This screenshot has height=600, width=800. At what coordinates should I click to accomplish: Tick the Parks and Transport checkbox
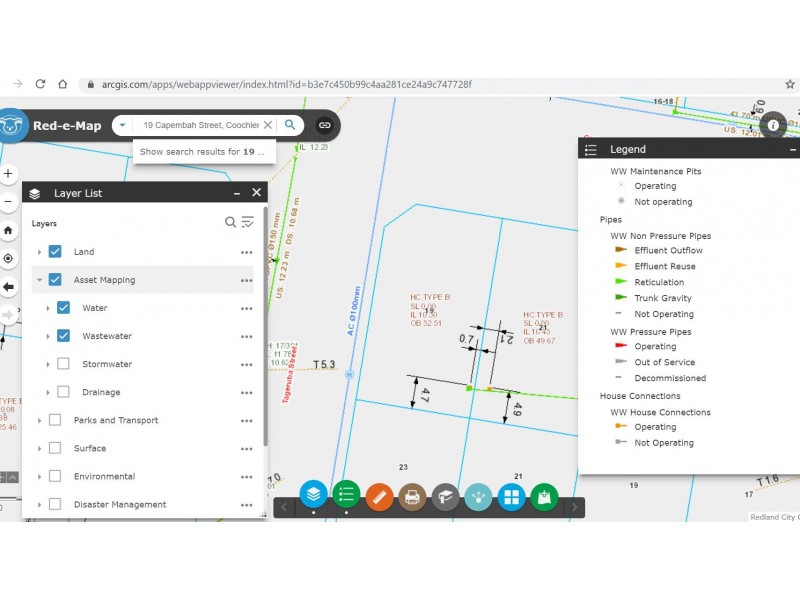click(x=55, y=420)
